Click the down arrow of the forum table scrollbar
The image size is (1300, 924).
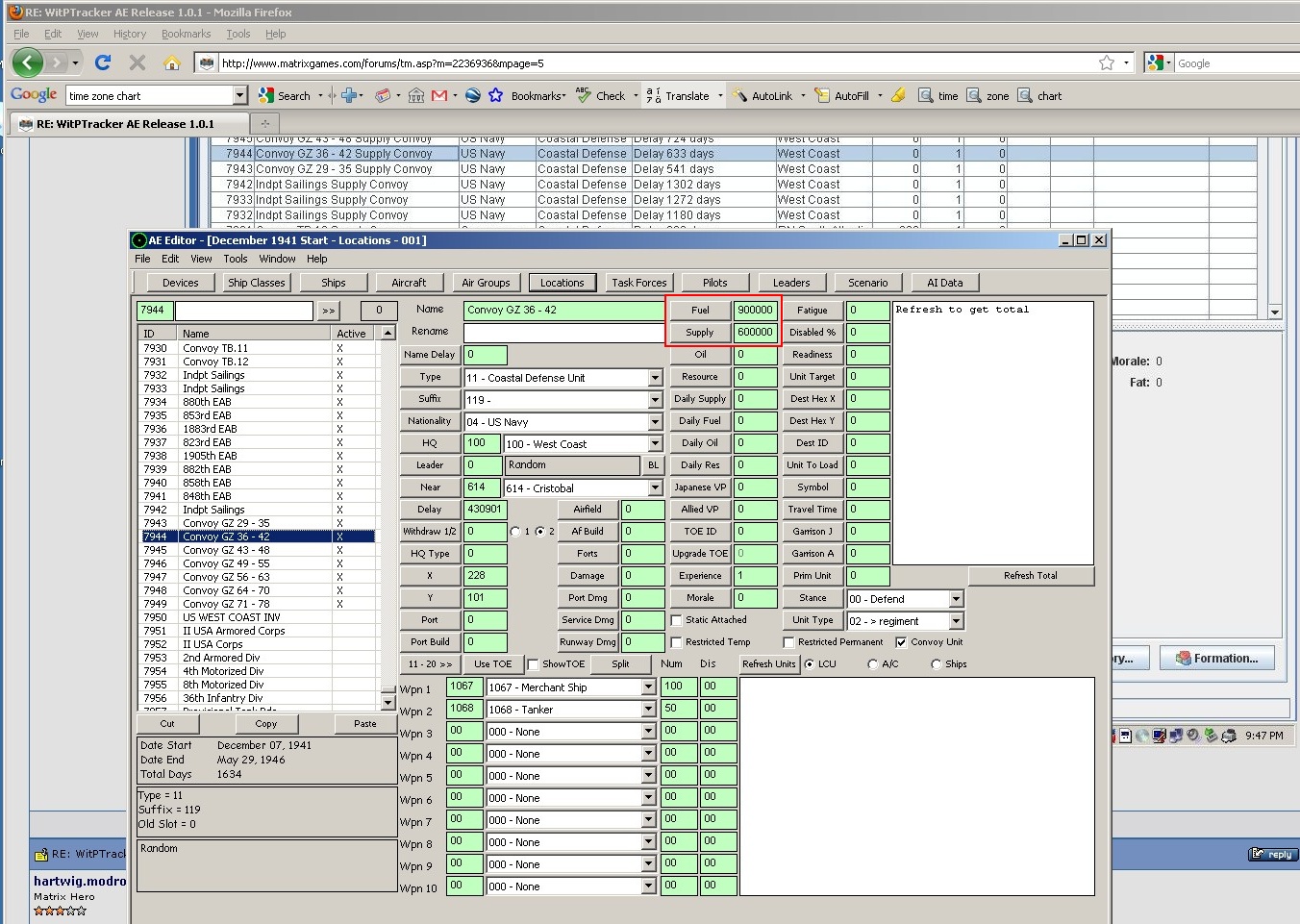pyautogui.click(x=1275, y=312)
